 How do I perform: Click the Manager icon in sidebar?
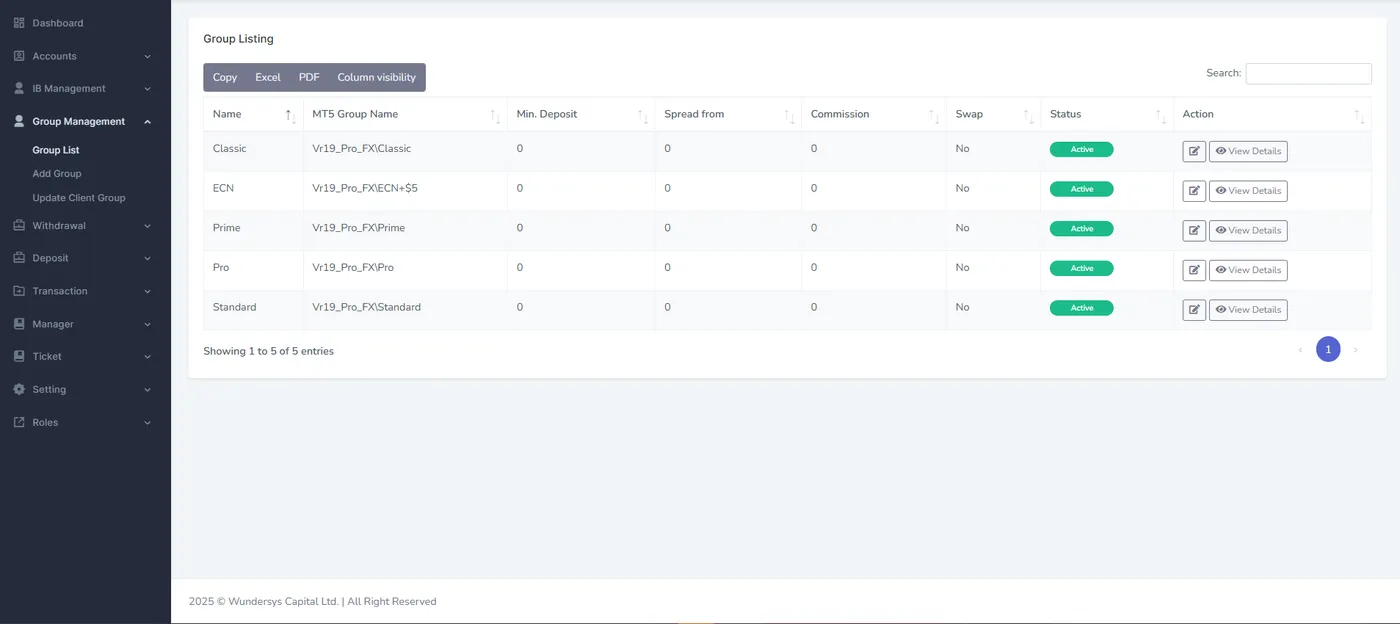(x=19, y=324)
